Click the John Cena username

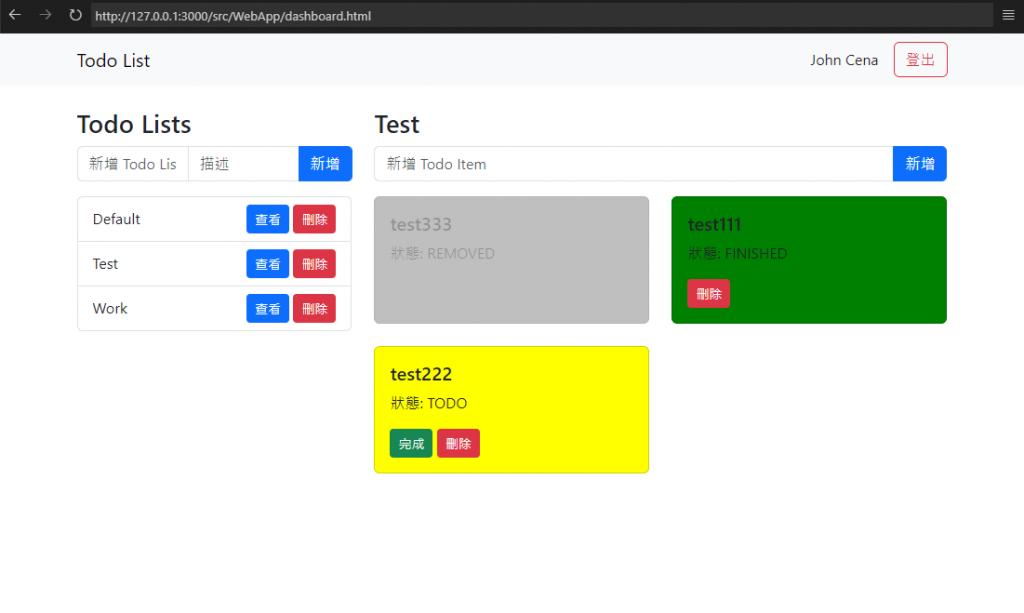coord(844,60)
